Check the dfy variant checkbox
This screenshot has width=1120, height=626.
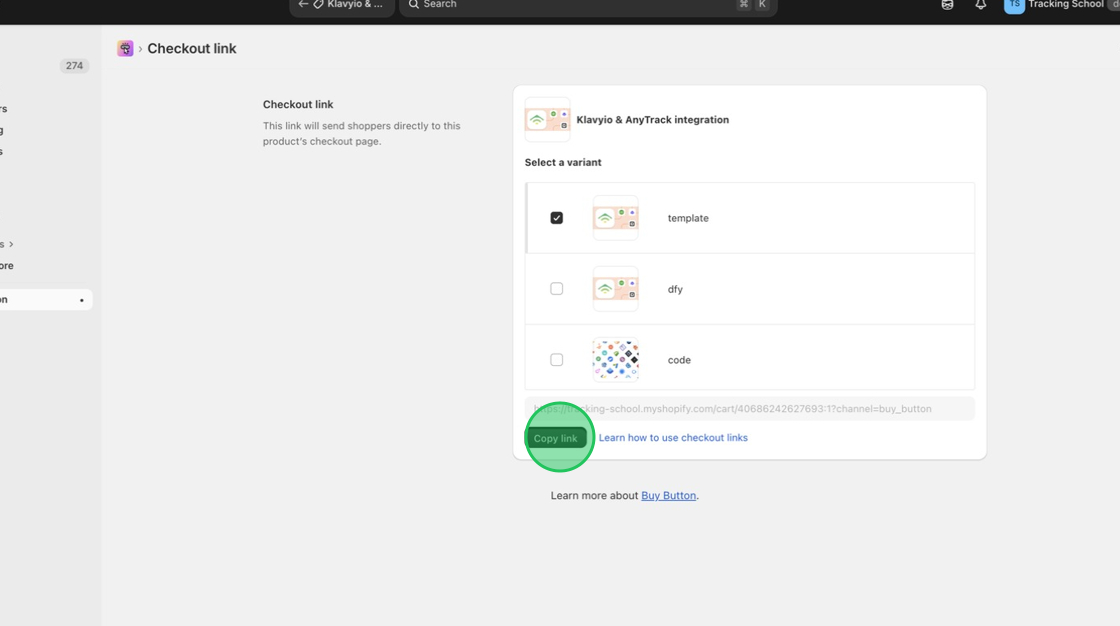(557, 289)
